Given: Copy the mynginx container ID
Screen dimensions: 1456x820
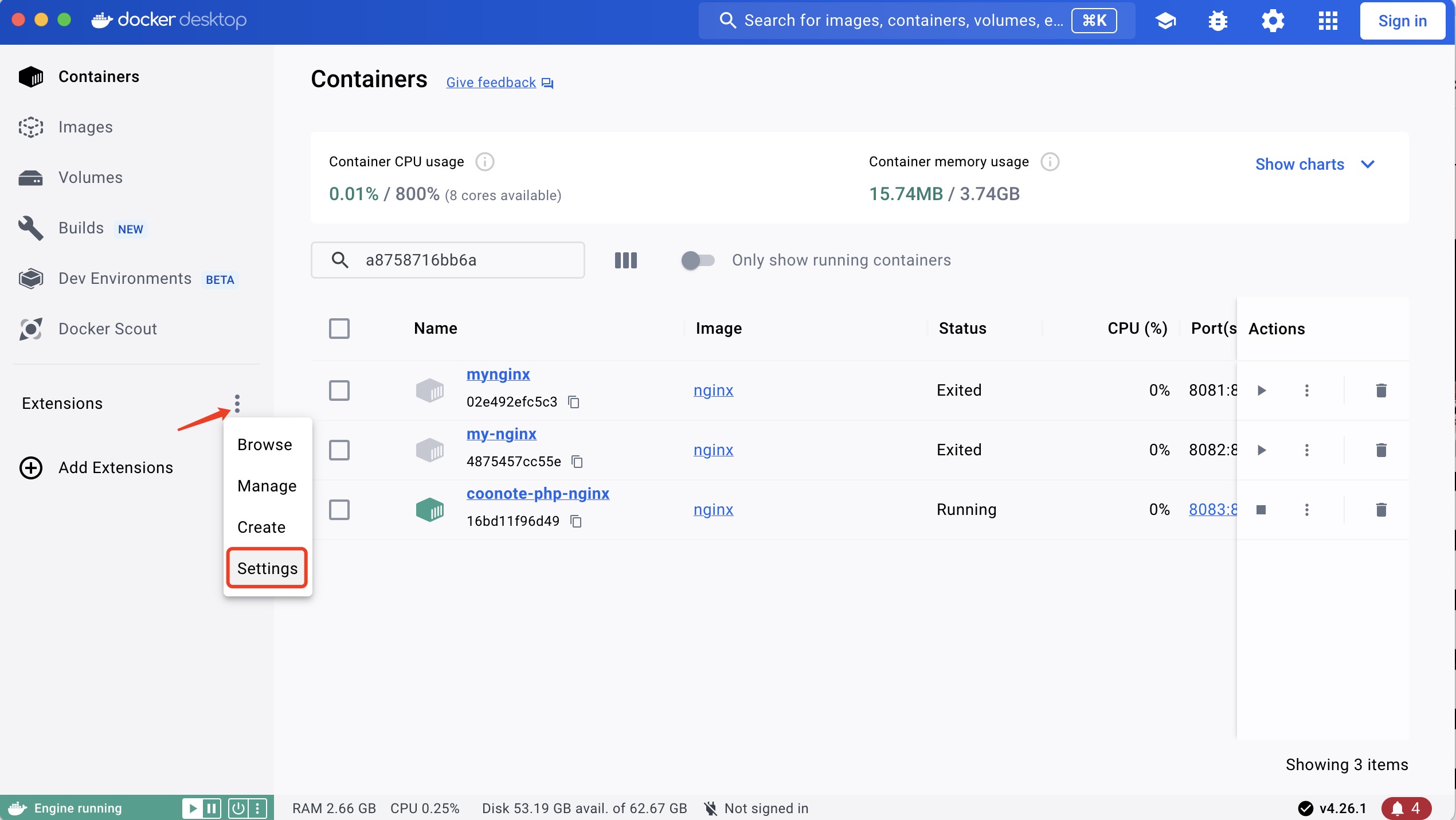Looking at the screenshot, I should click(x=574, y=402).
